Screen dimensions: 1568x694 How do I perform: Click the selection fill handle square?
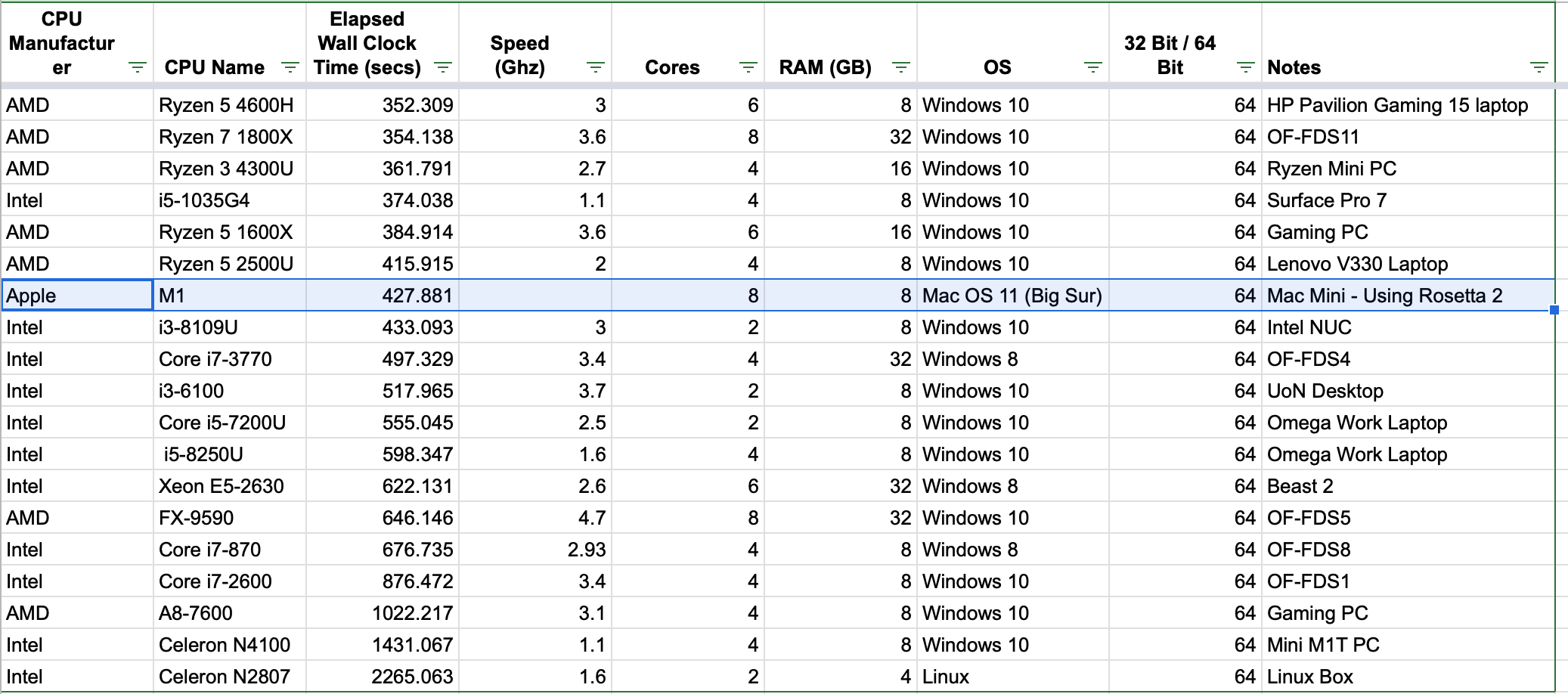coord(1554,310)
